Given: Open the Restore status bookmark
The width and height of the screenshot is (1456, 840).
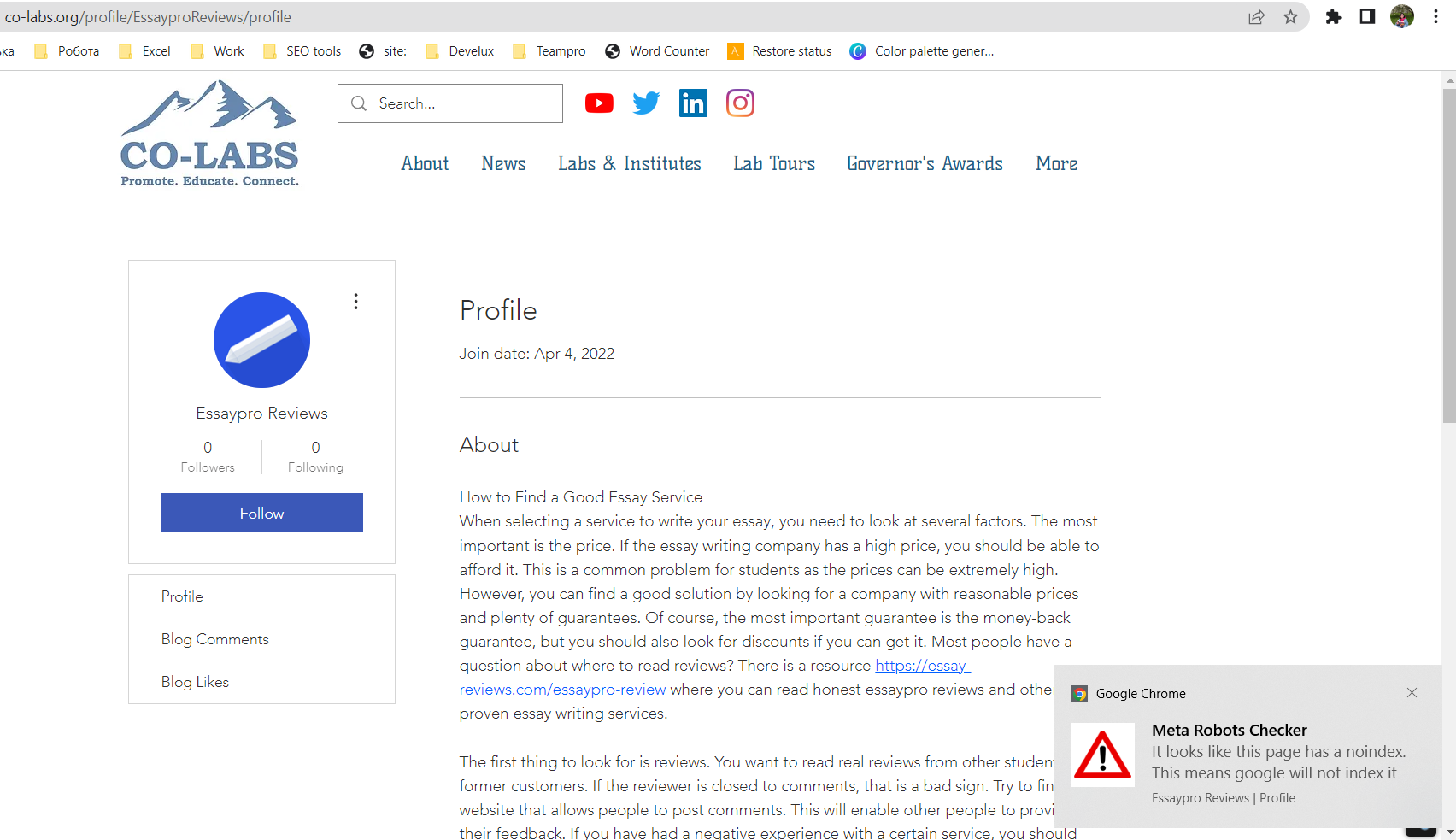Looking at the screenshot, I should click(779, 51).
